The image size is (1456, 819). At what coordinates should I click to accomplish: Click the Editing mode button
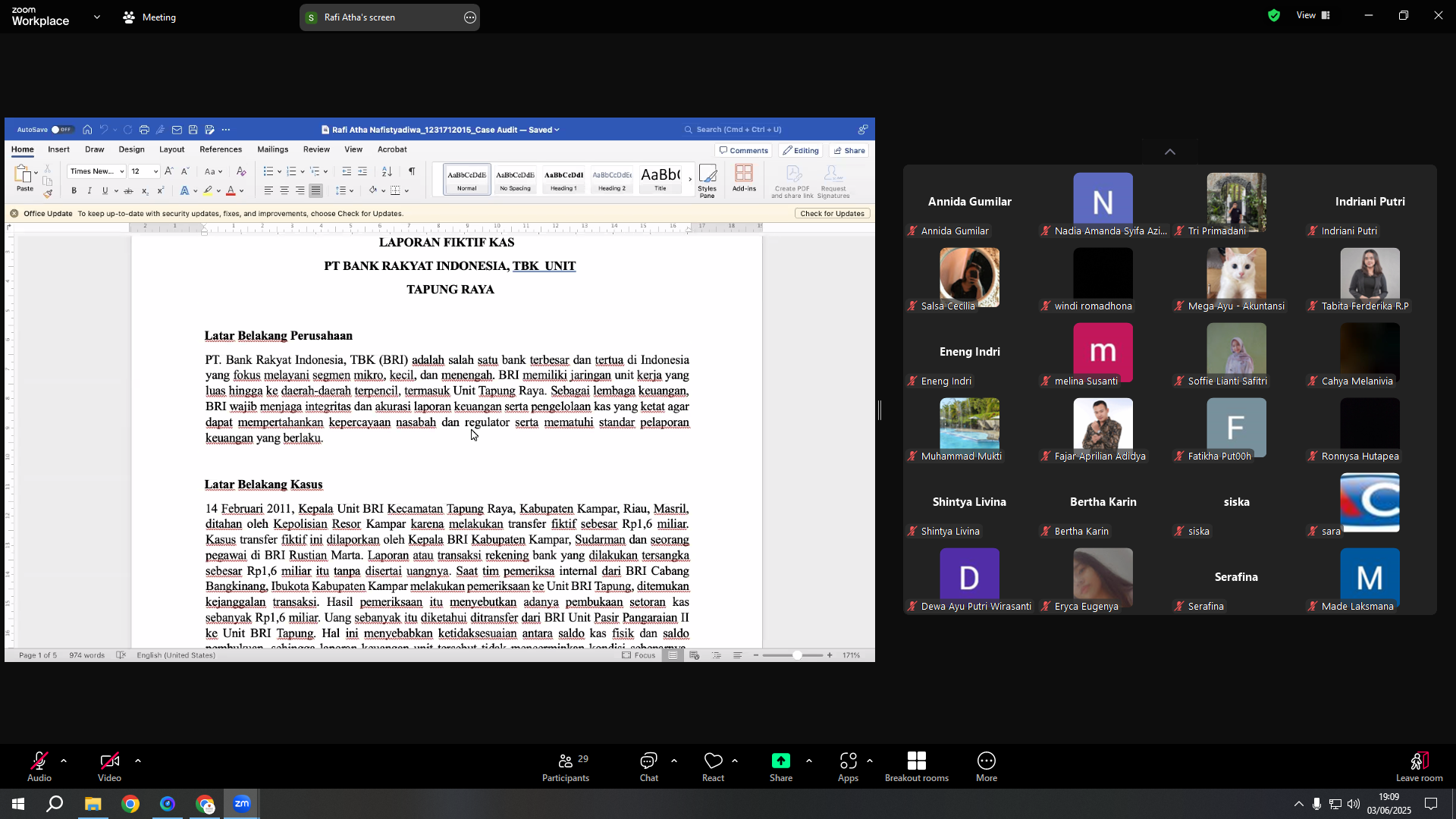tap(802, 151)
